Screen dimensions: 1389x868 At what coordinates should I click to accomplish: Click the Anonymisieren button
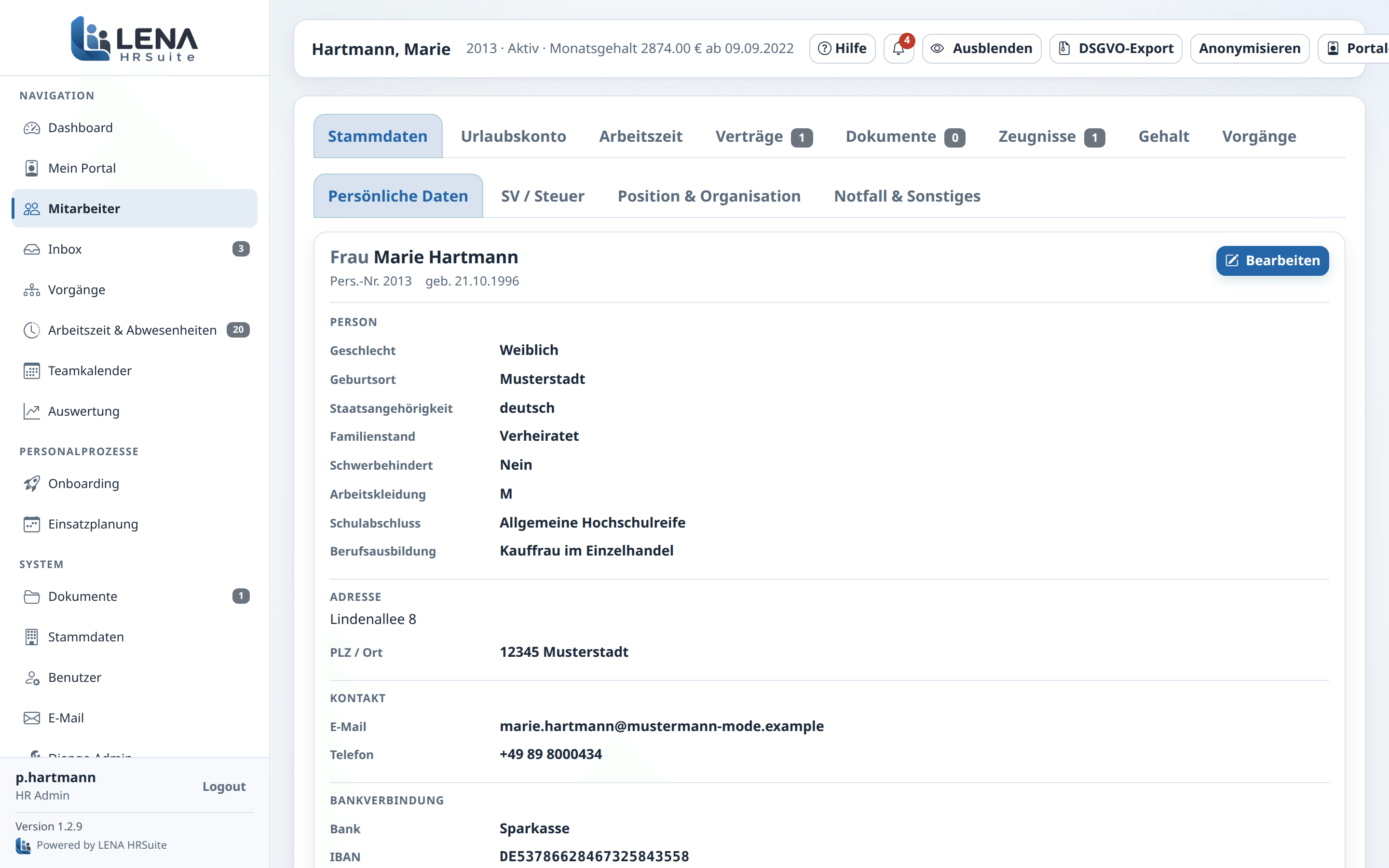1250,49
